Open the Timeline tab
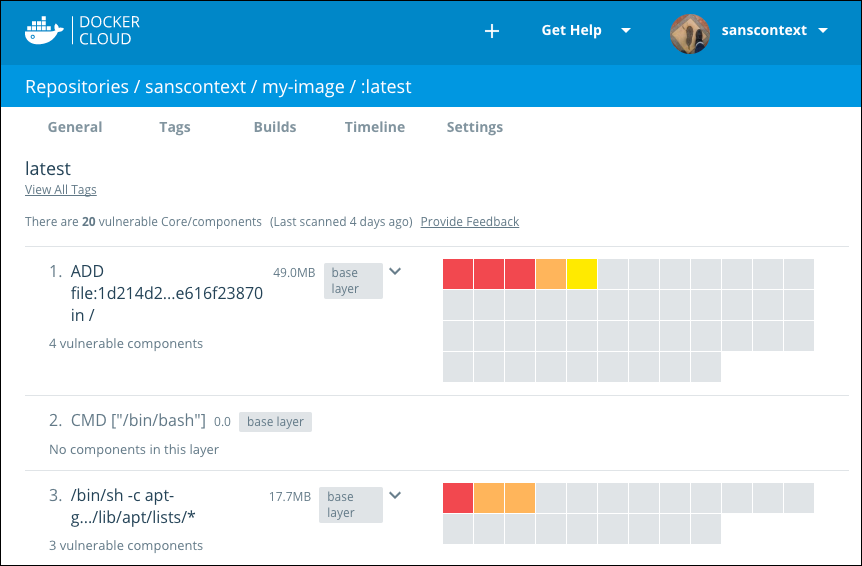Viewport: 862px width, 566px height. click(x=375, y=127)
